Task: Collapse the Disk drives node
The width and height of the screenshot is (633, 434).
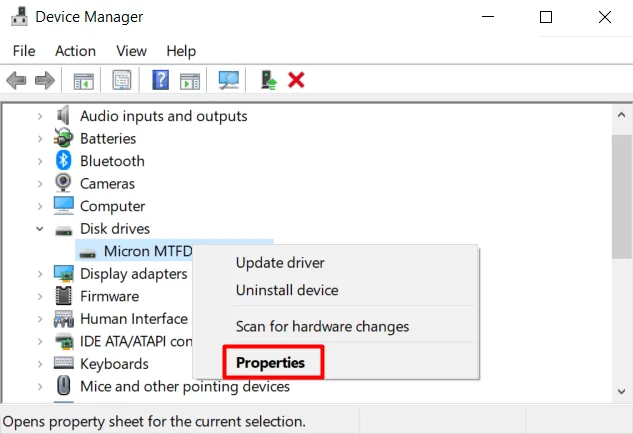Action: point(40,229)
